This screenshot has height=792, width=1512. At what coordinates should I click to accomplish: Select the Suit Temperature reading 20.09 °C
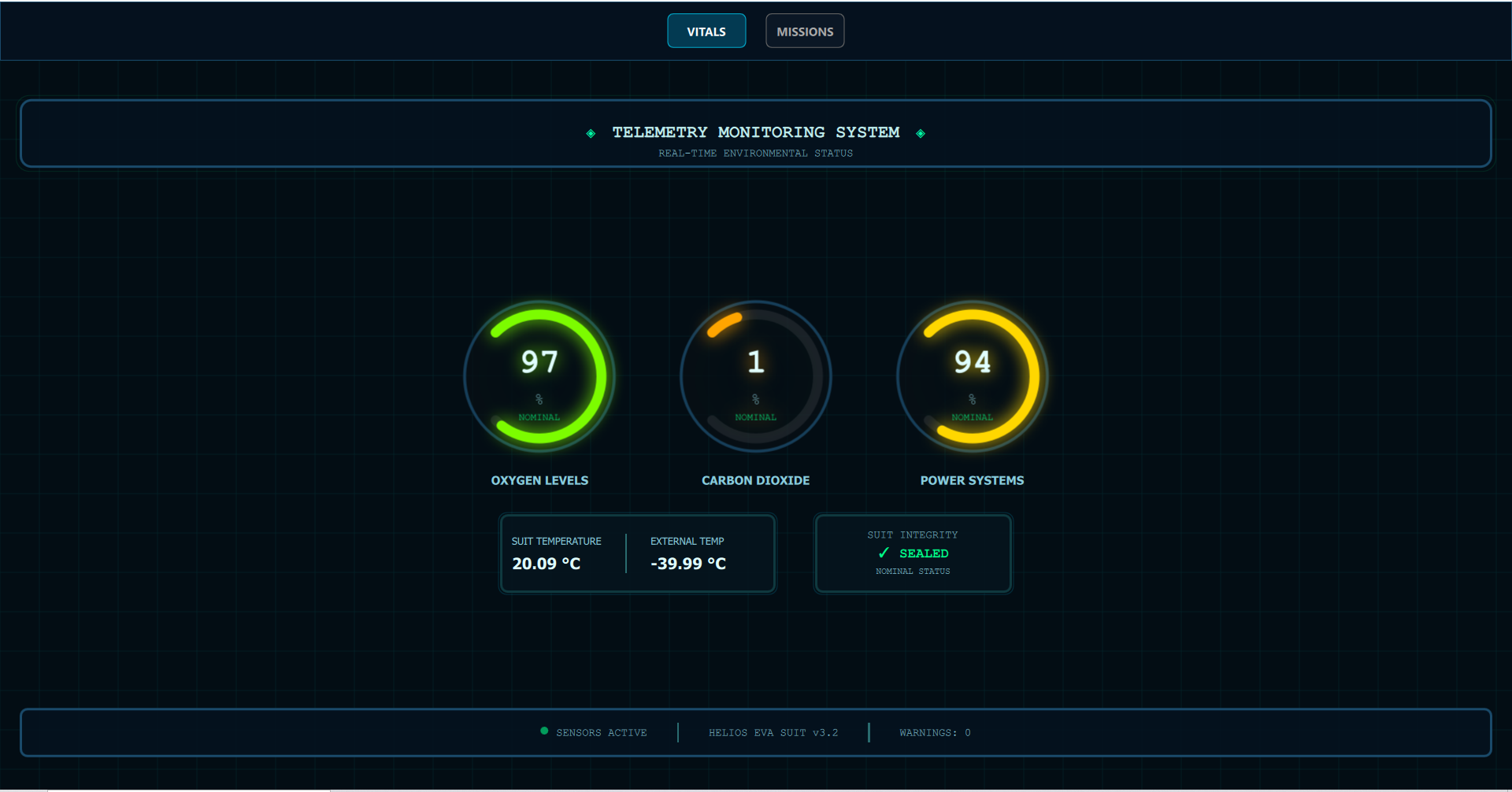[546, 564]
